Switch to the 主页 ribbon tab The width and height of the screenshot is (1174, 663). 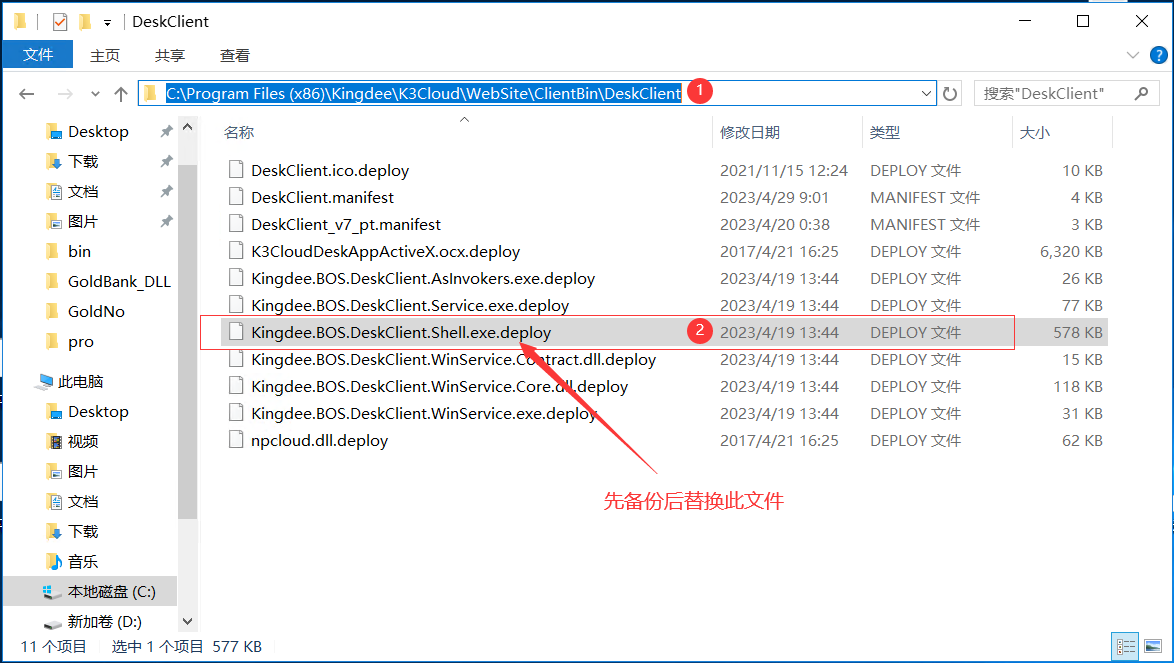105,55
